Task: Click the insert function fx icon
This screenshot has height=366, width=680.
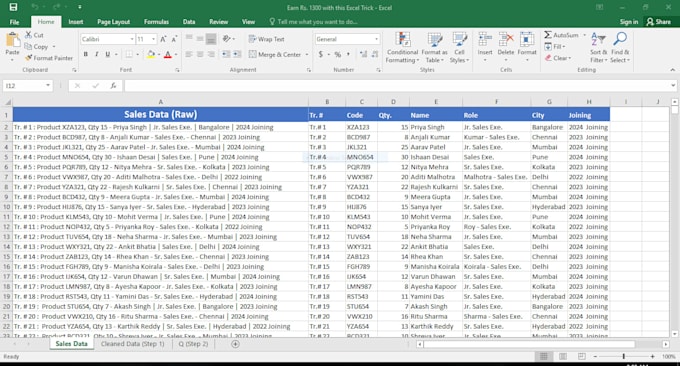Action: click(x=113, y=86)
